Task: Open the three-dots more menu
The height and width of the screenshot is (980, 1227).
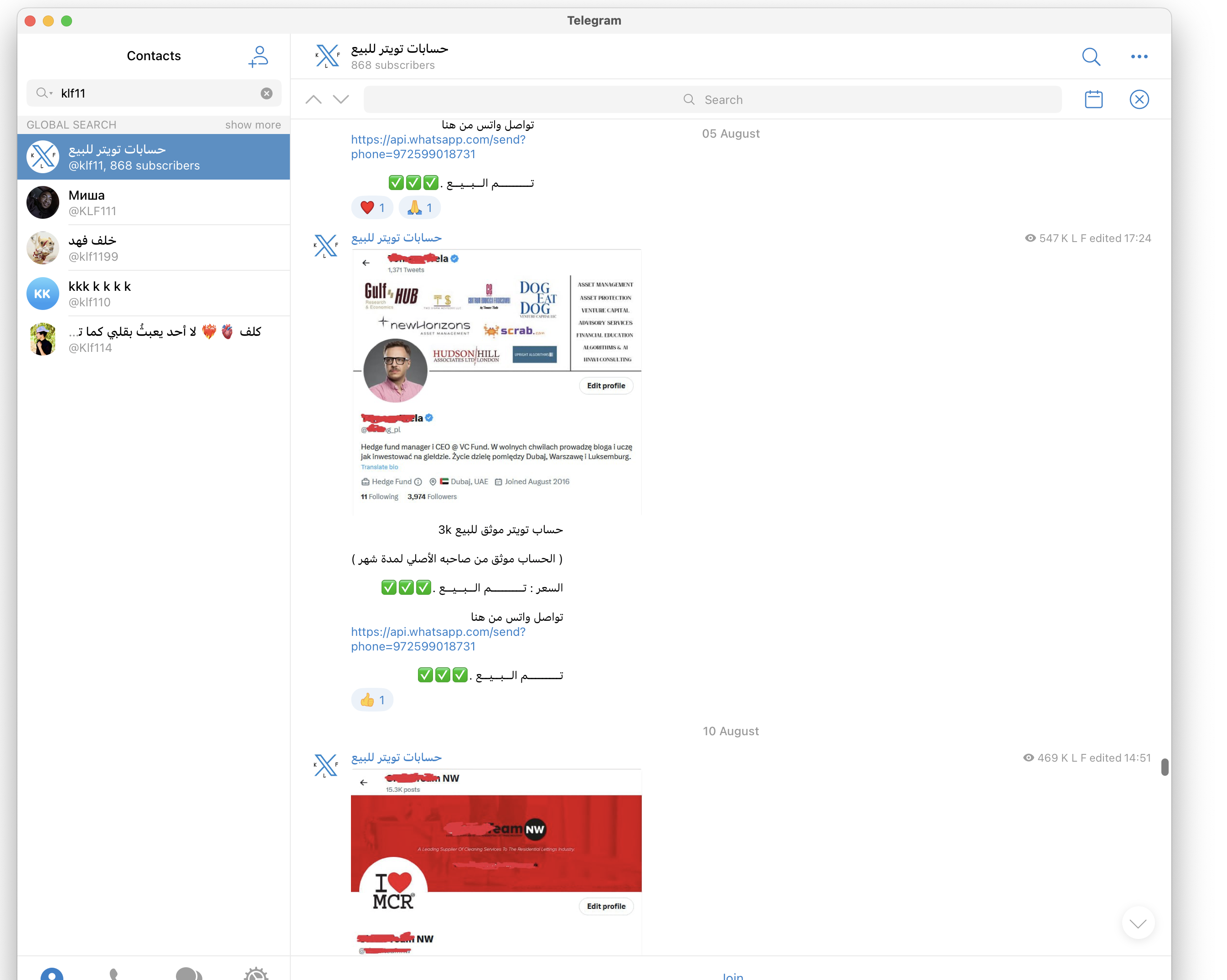Action: pyautogui.click(x=1139, y=57)
